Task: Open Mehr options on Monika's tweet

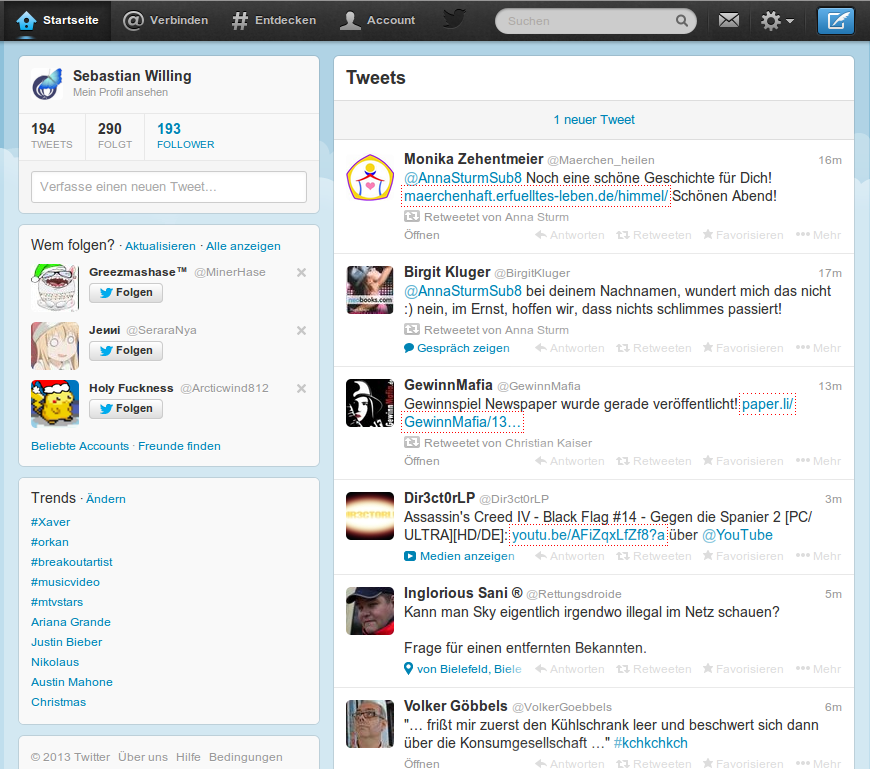Action: coord(818,235)
